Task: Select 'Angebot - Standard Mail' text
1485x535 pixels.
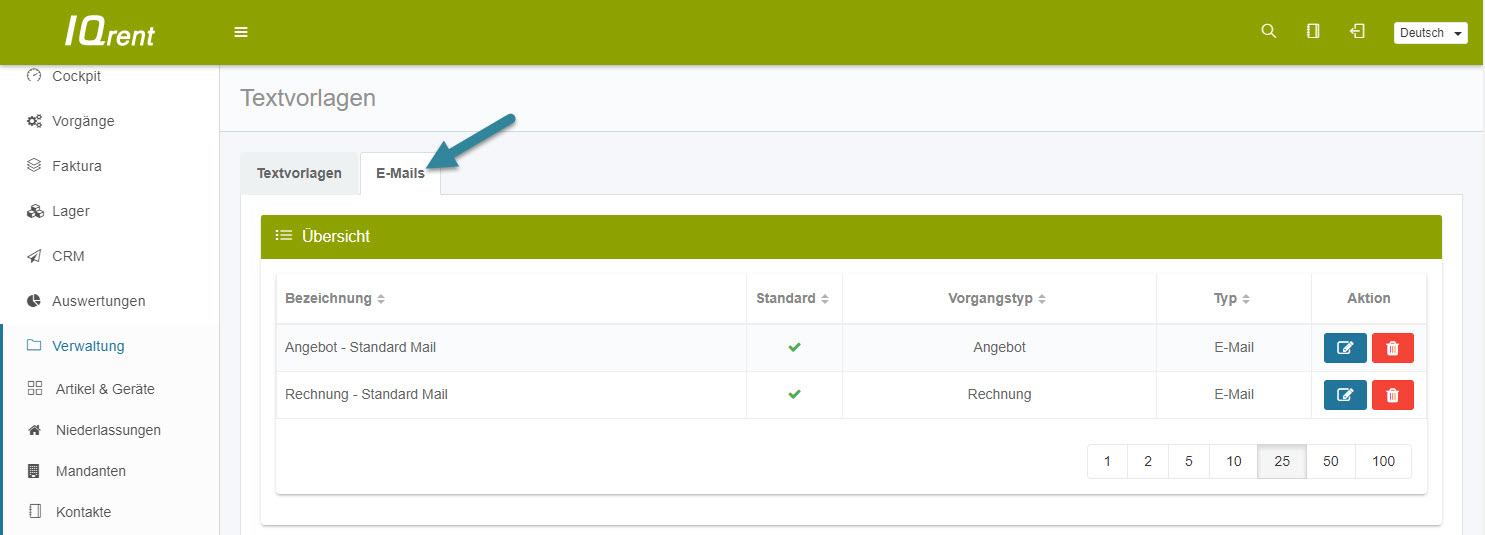Action: (x=360, y=347)
